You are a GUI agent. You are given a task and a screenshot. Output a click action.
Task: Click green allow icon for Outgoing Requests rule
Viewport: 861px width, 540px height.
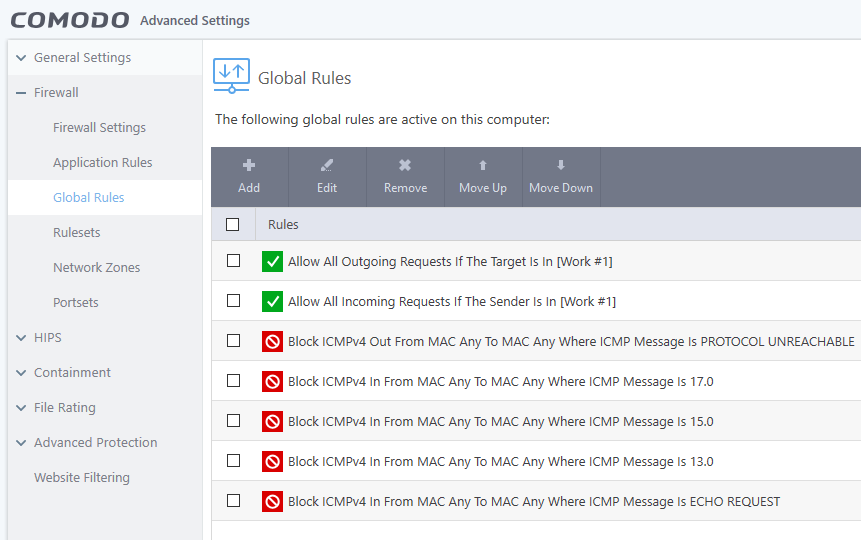[272, 261]
